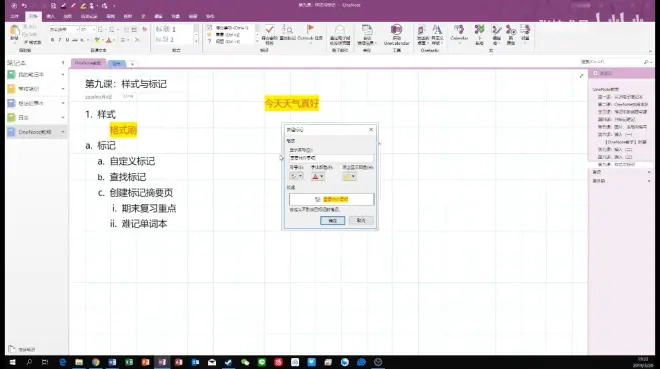Select the To Do checkbox tag in gallery

click(x=229, y=28)
